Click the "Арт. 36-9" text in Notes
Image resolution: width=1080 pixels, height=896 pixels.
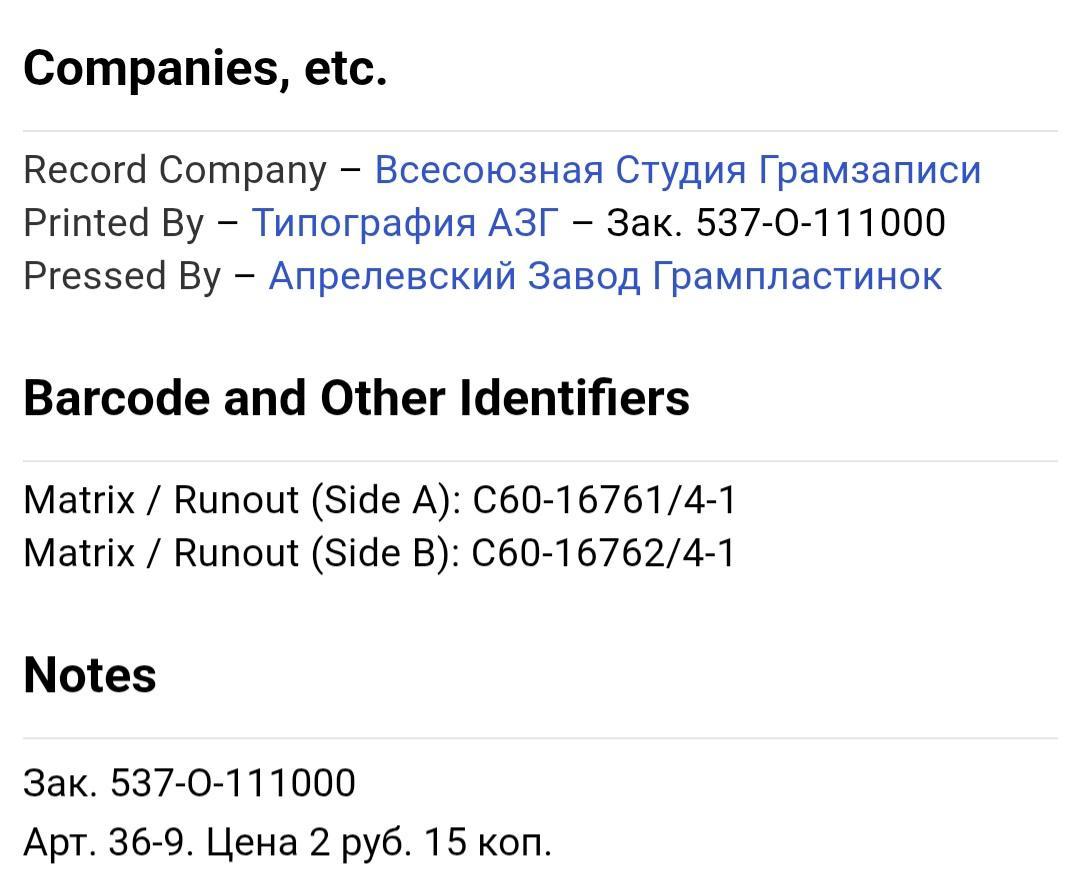click(108, 843)
